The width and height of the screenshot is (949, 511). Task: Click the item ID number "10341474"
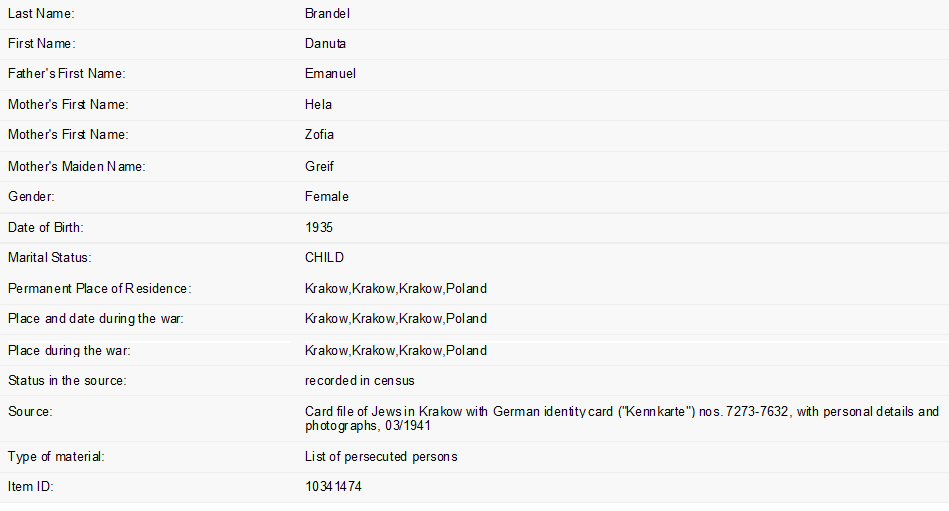click(333, 487)
